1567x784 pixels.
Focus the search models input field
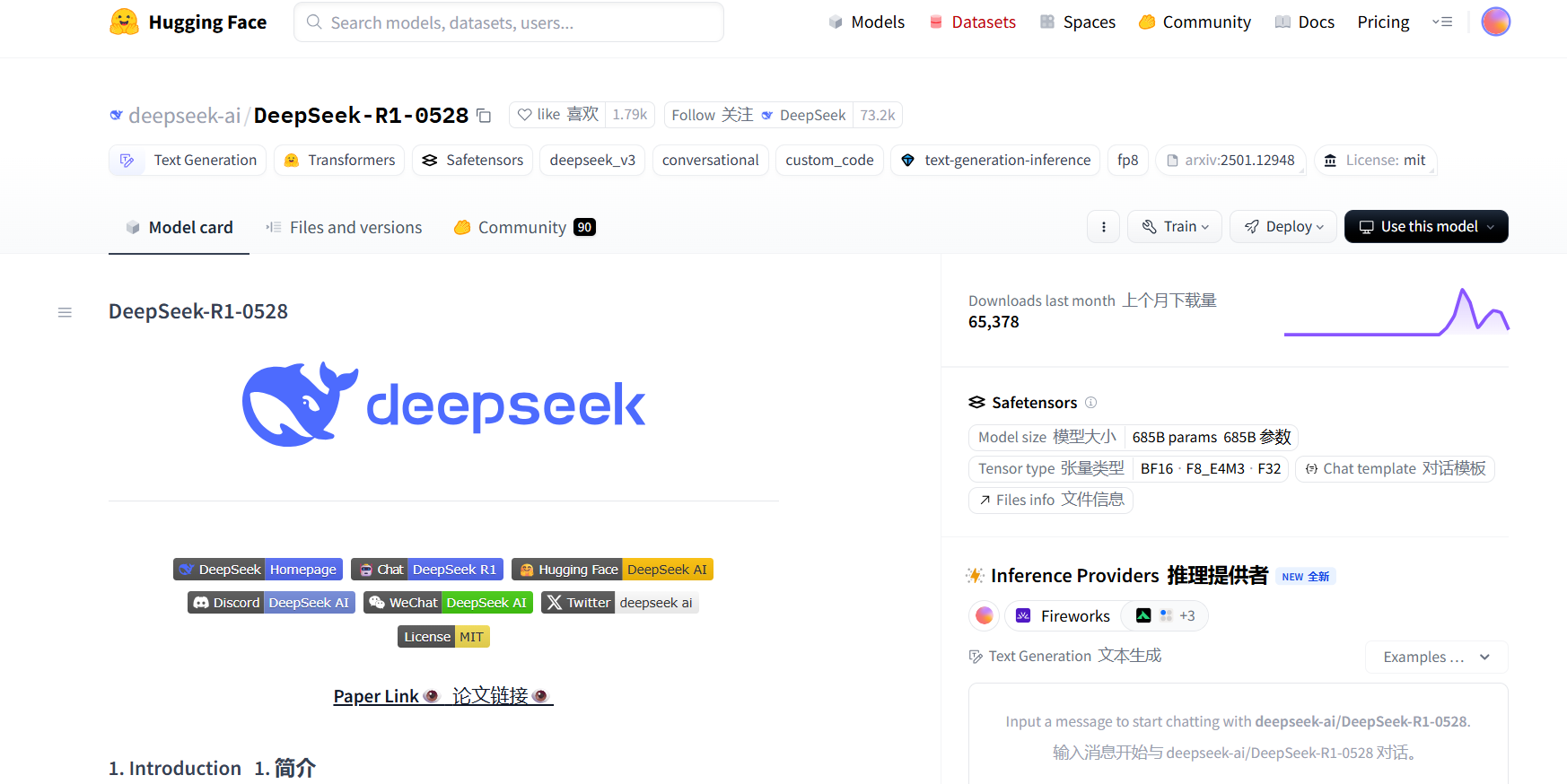coord(509,22)
